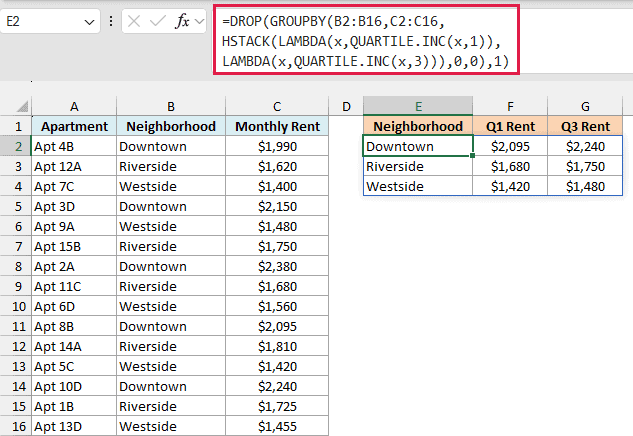The width and height of the screenshot is (633, 436).
Task: Click inside the formula bar text
Action: point(366,40)
